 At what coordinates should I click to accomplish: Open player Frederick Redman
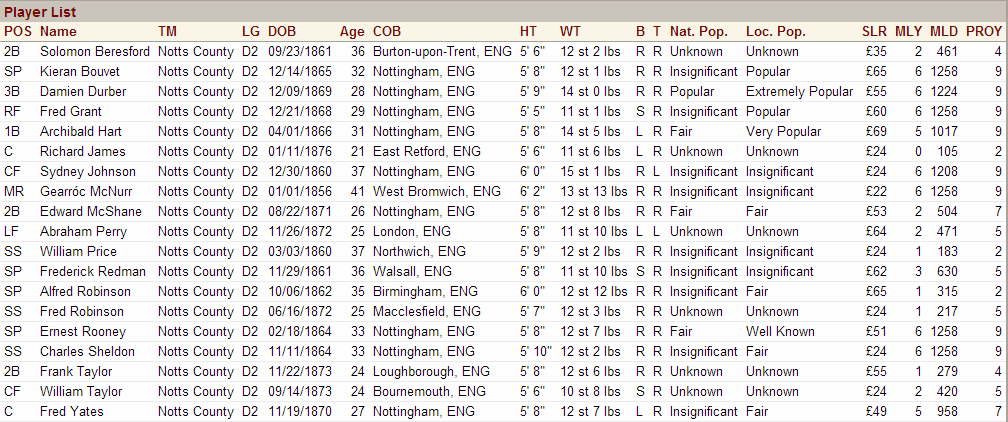coord(93,271)
